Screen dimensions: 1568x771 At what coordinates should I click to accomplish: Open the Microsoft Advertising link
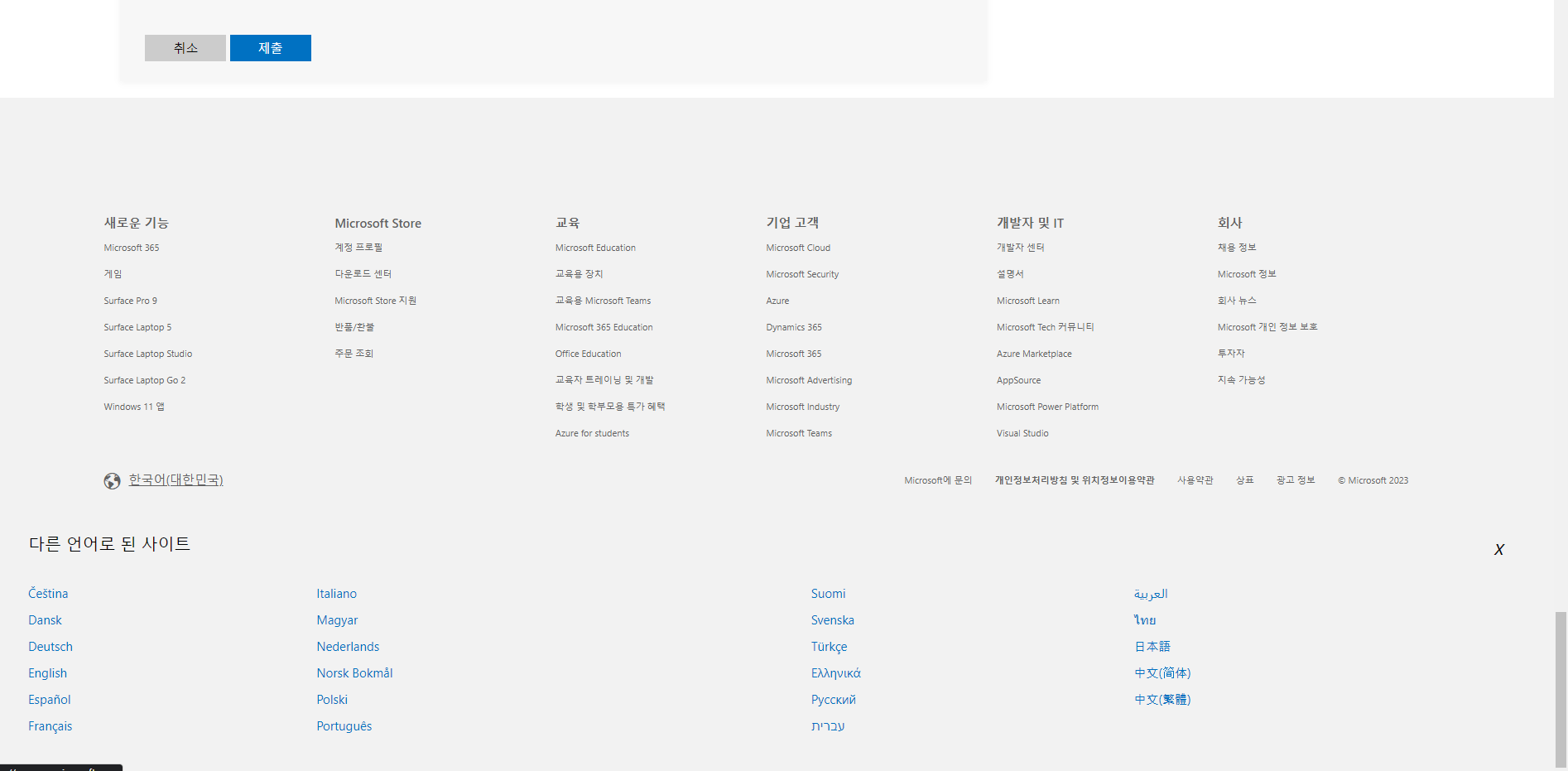[809, 380]
